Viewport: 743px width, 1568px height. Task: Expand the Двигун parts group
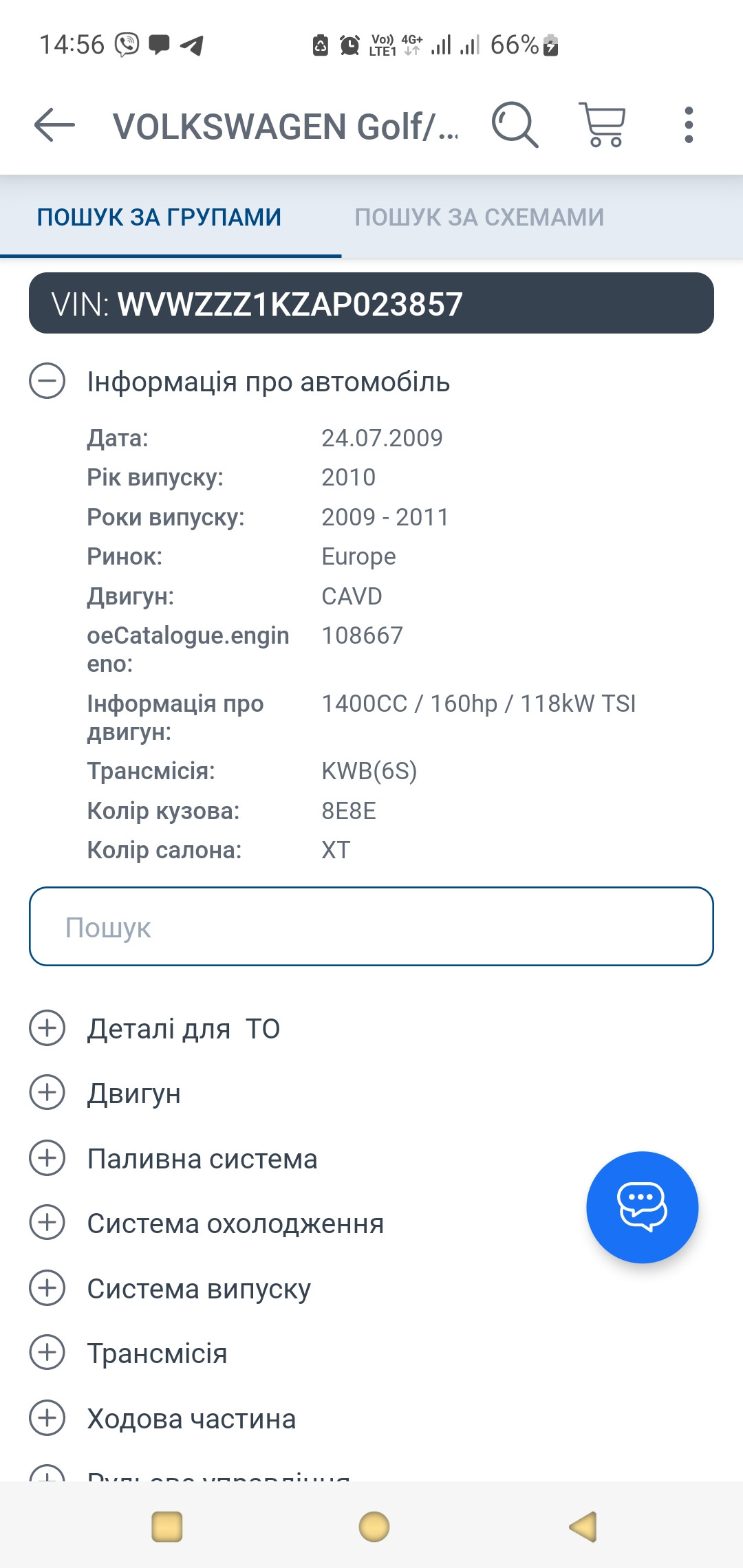pyautogui.click(x=47, y=1093)
